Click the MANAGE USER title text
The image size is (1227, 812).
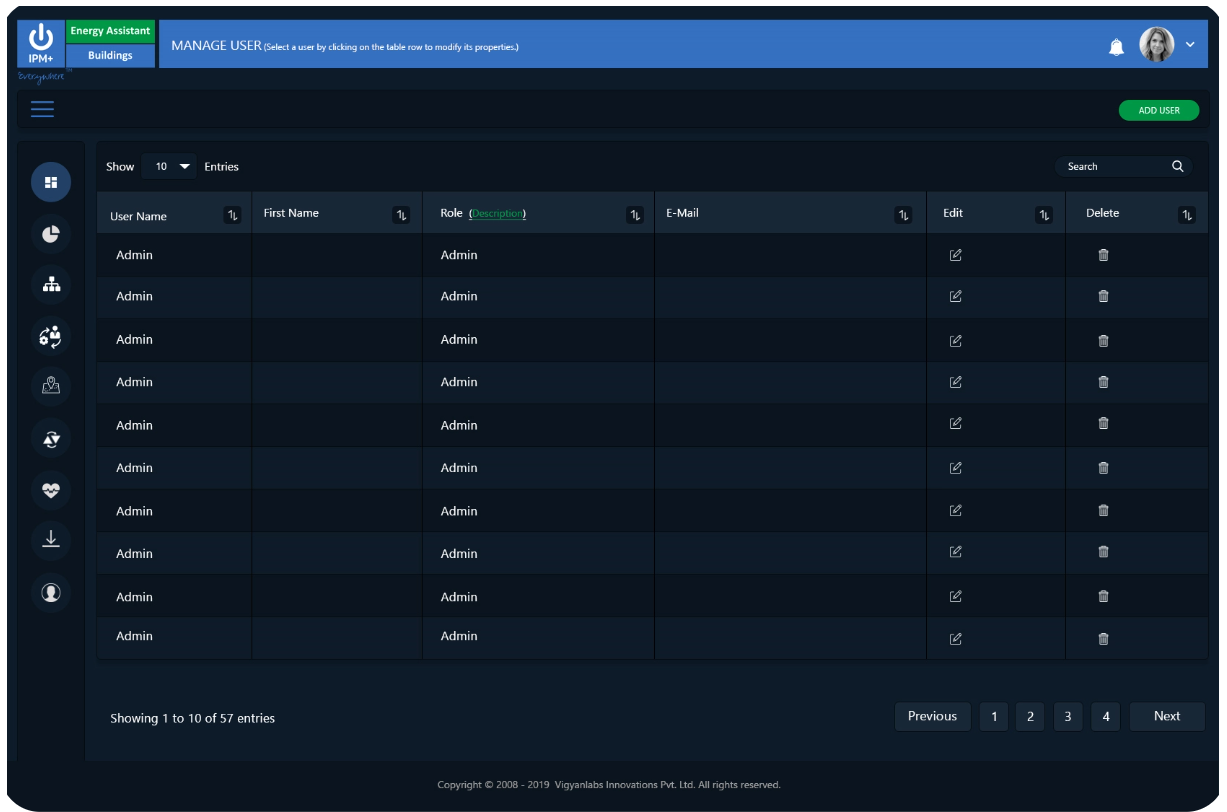coord(216,46)
